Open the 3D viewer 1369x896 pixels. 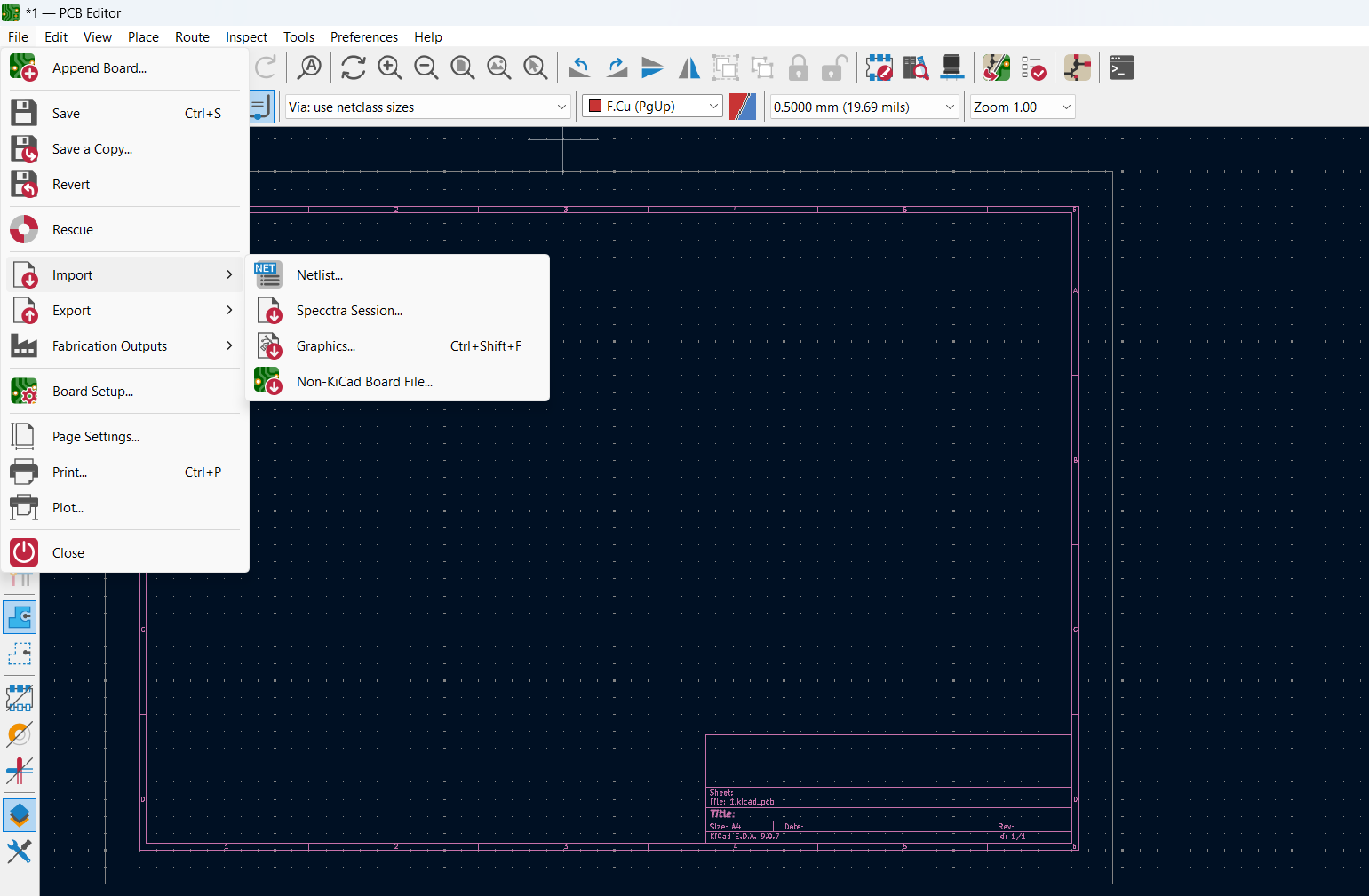[x=953, y=67]
